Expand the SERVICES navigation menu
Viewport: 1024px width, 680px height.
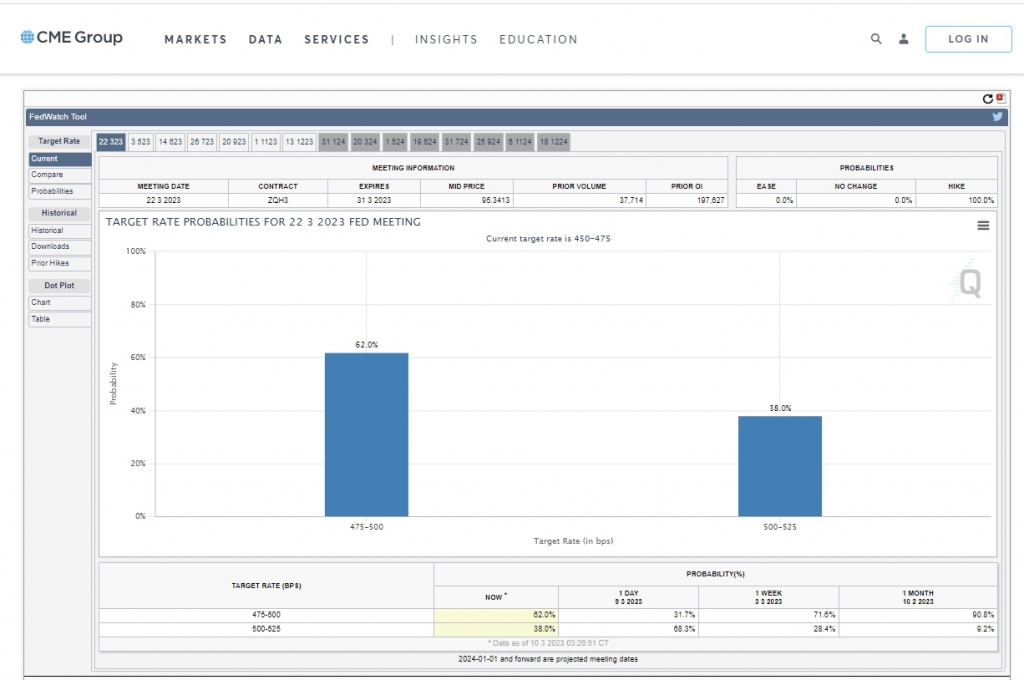(x=336, y=40)
